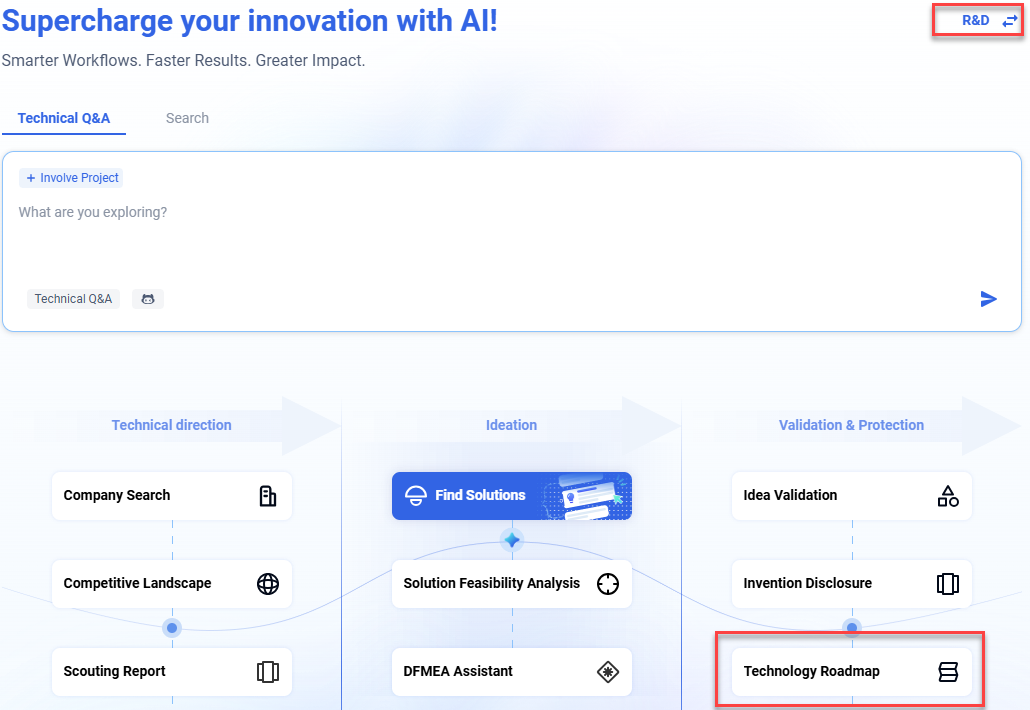Click the Idea Validation shapes icon
The image size is (1030, 710).
click(947, 496)
